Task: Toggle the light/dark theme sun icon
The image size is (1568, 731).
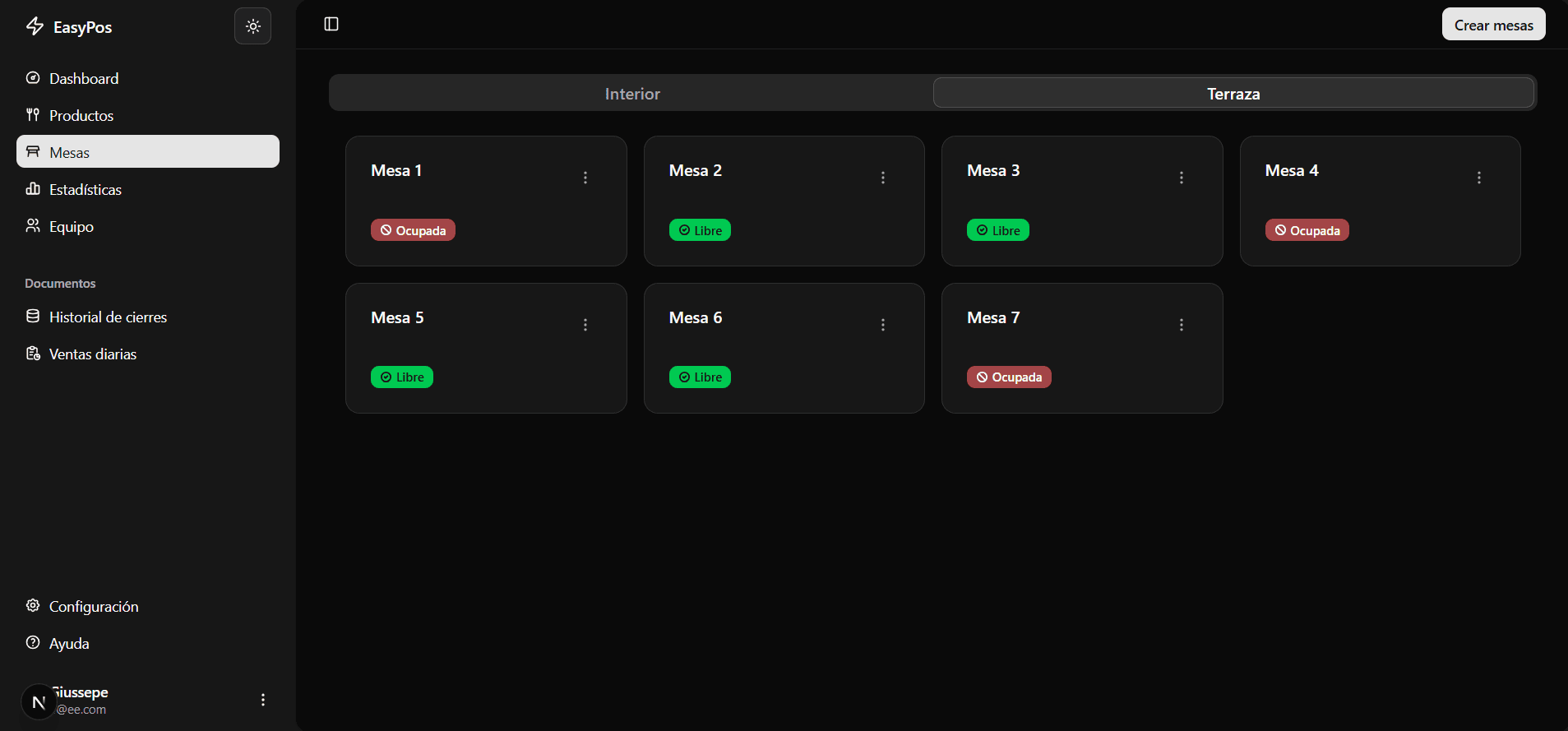Action: [x=252, y=26]
